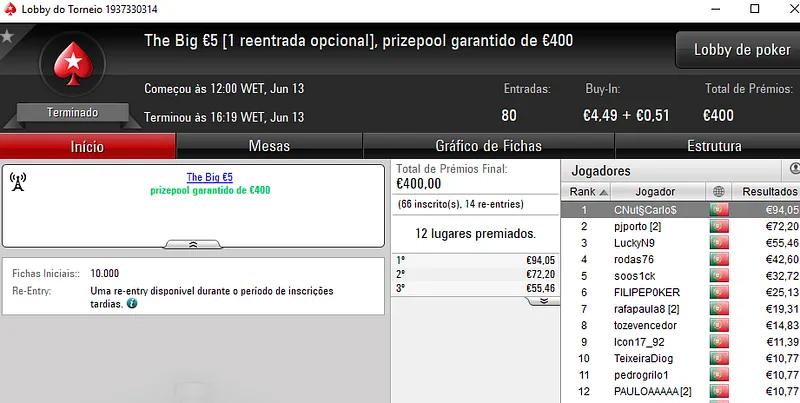Screen dimensions: 800x403
Task: Select the Início tab
Action: click(x=87, y=146)
